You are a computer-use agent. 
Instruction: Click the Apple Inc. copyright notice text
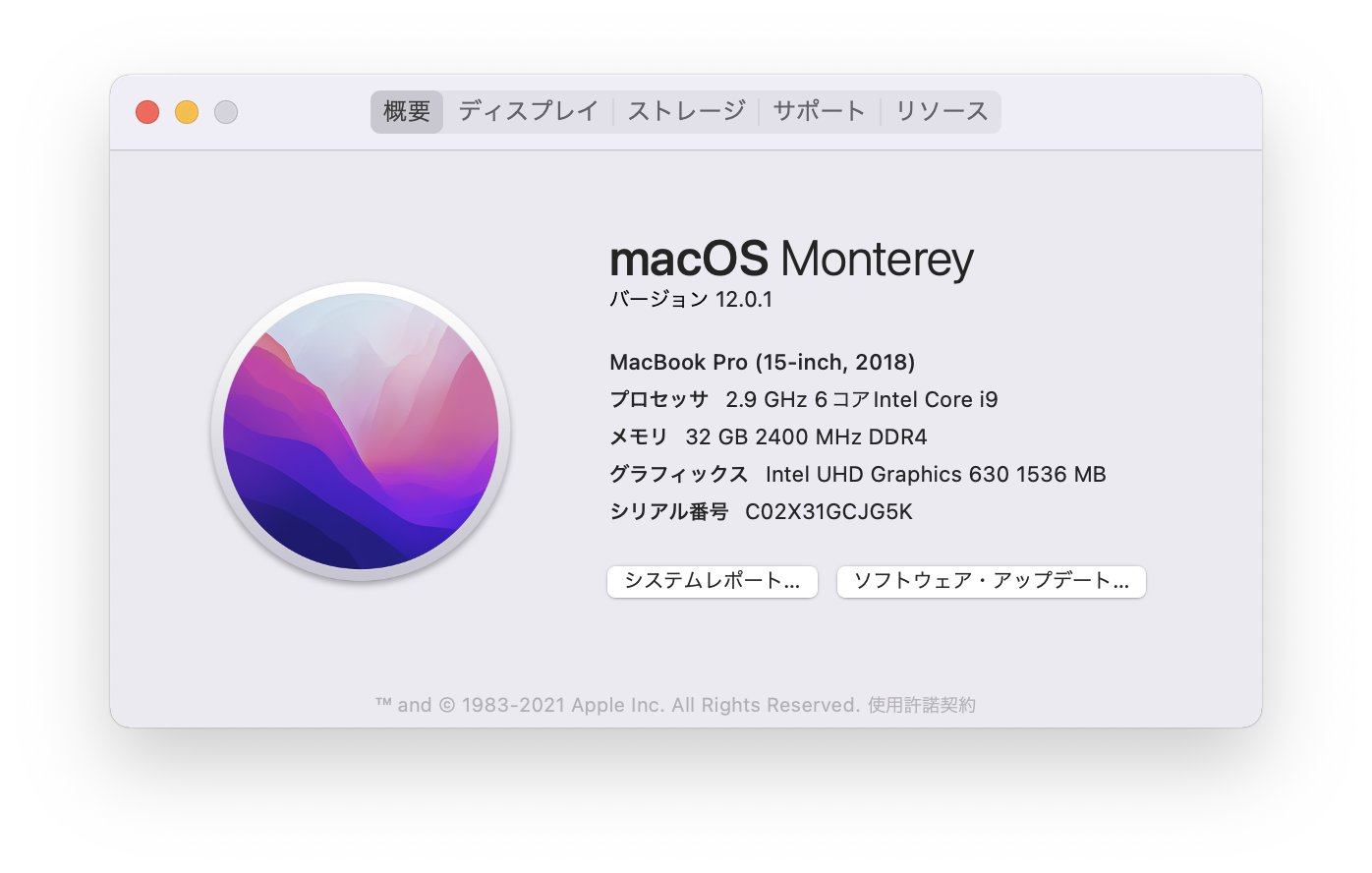click(618, 705)
